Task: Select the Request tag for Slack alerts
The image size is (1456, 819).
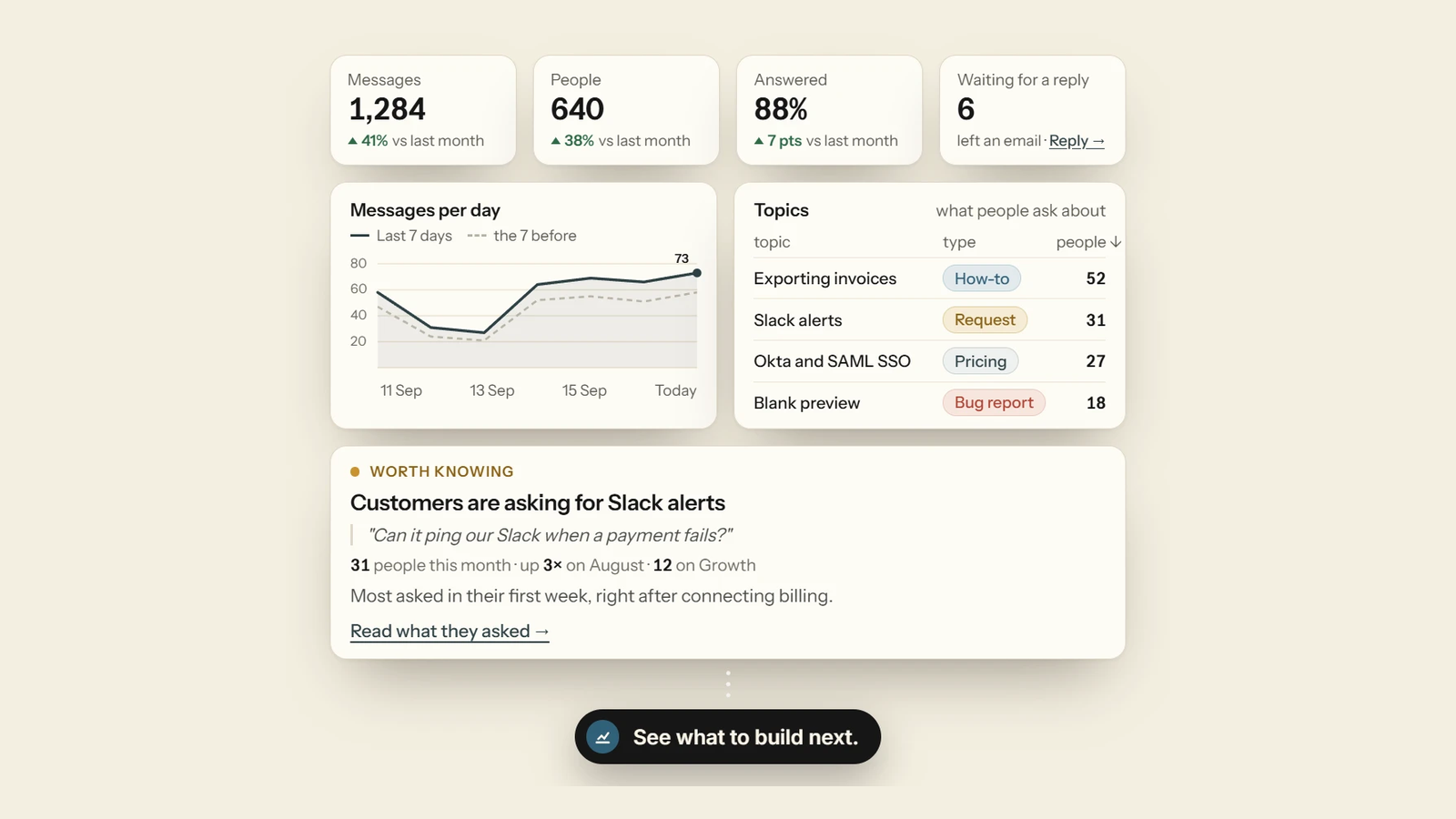Action: (x=985, y=319)
